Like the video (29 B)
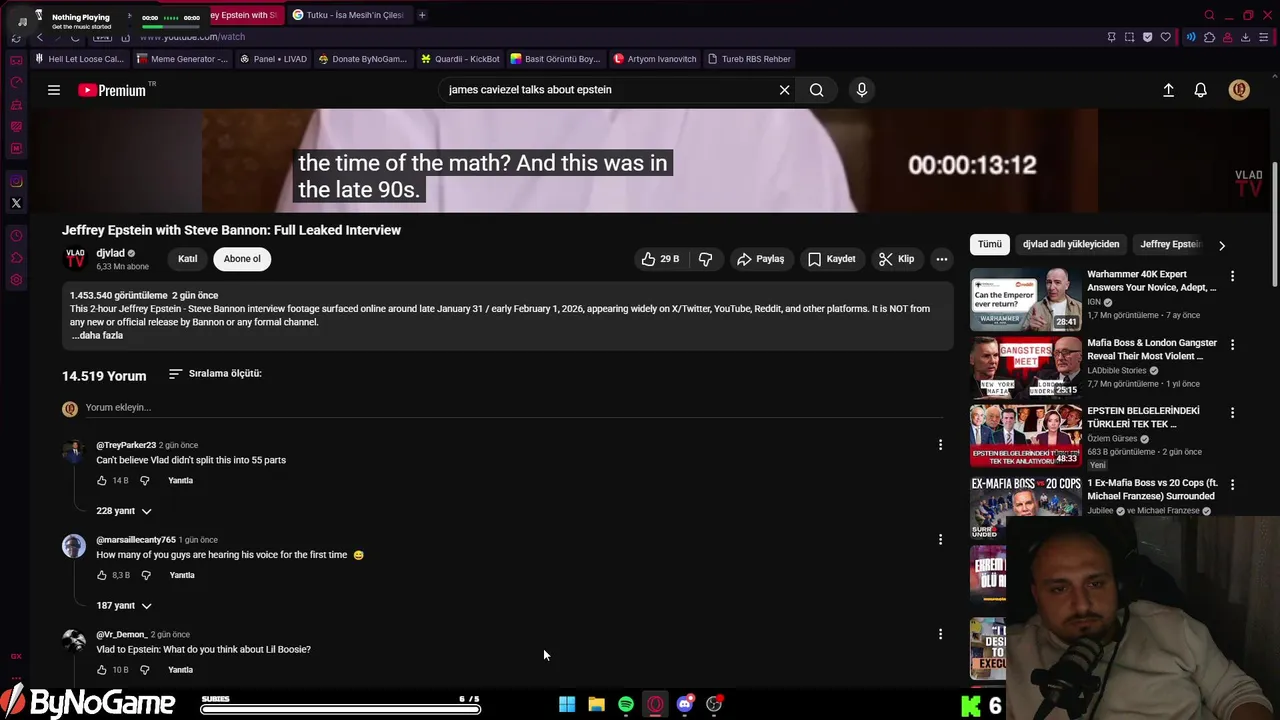Image resolution: width=1280 pixels, height=720 pixels. point(662,259)
